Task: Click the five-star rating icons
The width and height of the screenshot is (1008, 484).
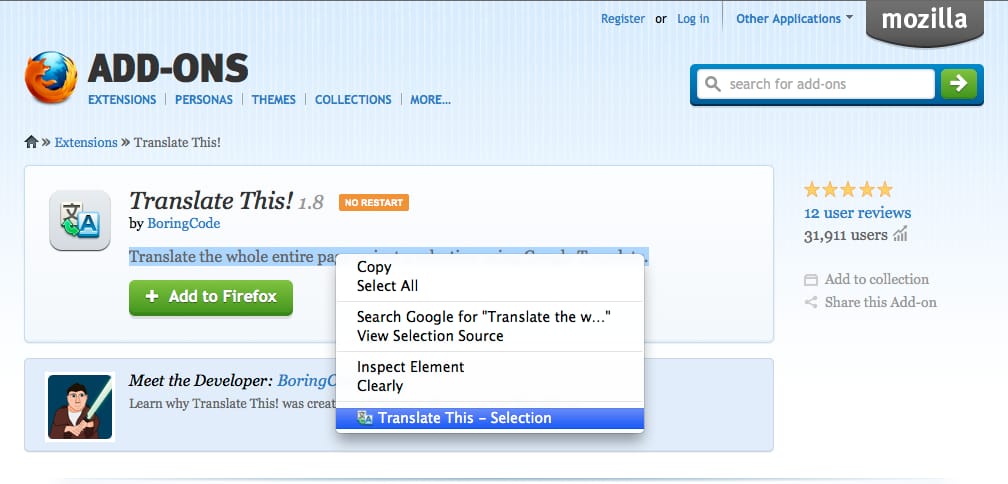Action: 848,189
